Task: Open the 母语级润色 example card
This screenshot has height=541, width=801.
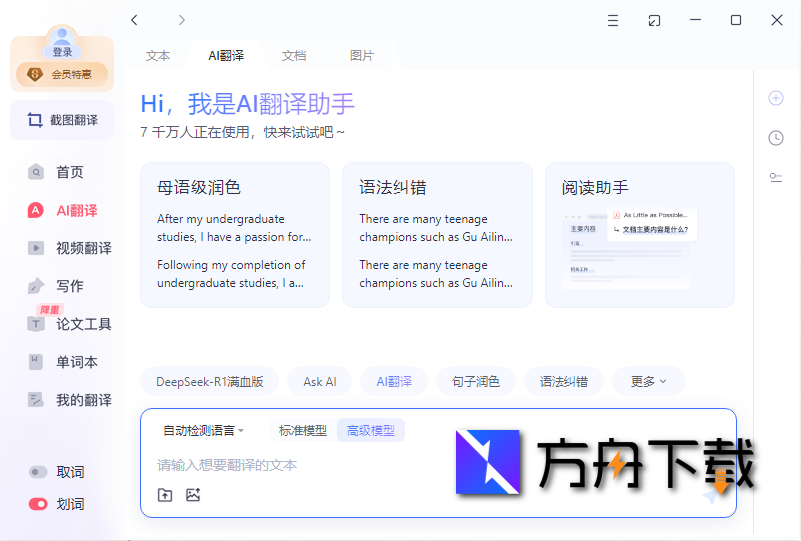Action: tap(235, 235)
